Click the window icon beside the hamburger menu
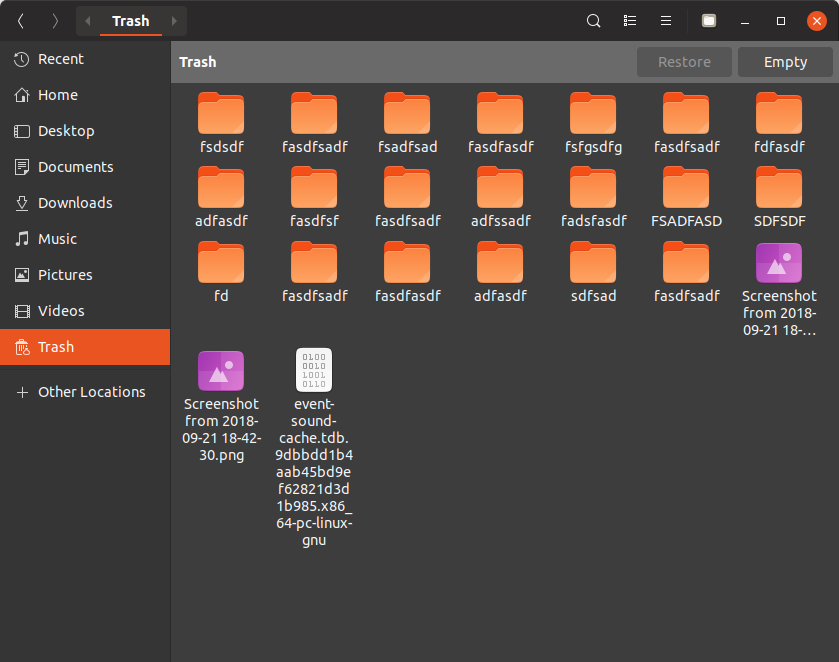Viewport: 839px width, 662px height. 709,21
